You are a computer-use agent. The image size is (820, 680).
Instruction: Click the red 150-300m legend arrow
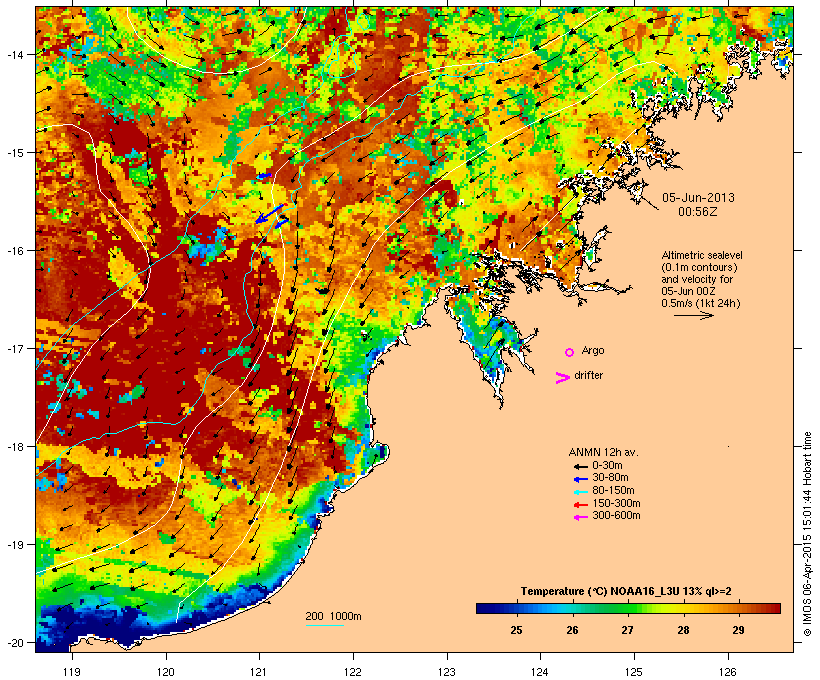tap(580, 505)
